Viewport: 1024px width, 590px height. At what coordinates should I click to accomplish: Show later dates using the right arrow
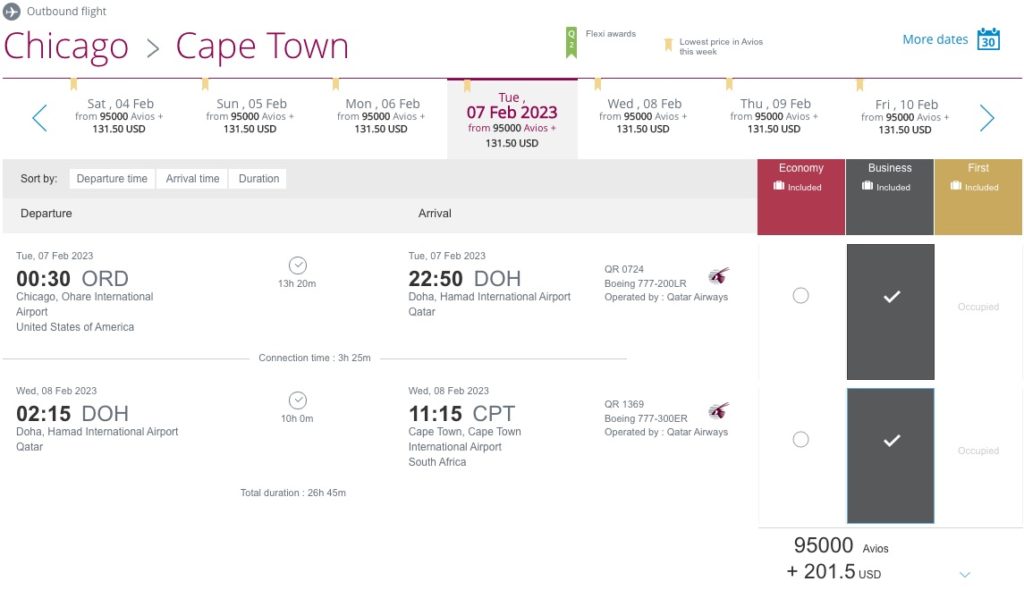pos(987,117)
